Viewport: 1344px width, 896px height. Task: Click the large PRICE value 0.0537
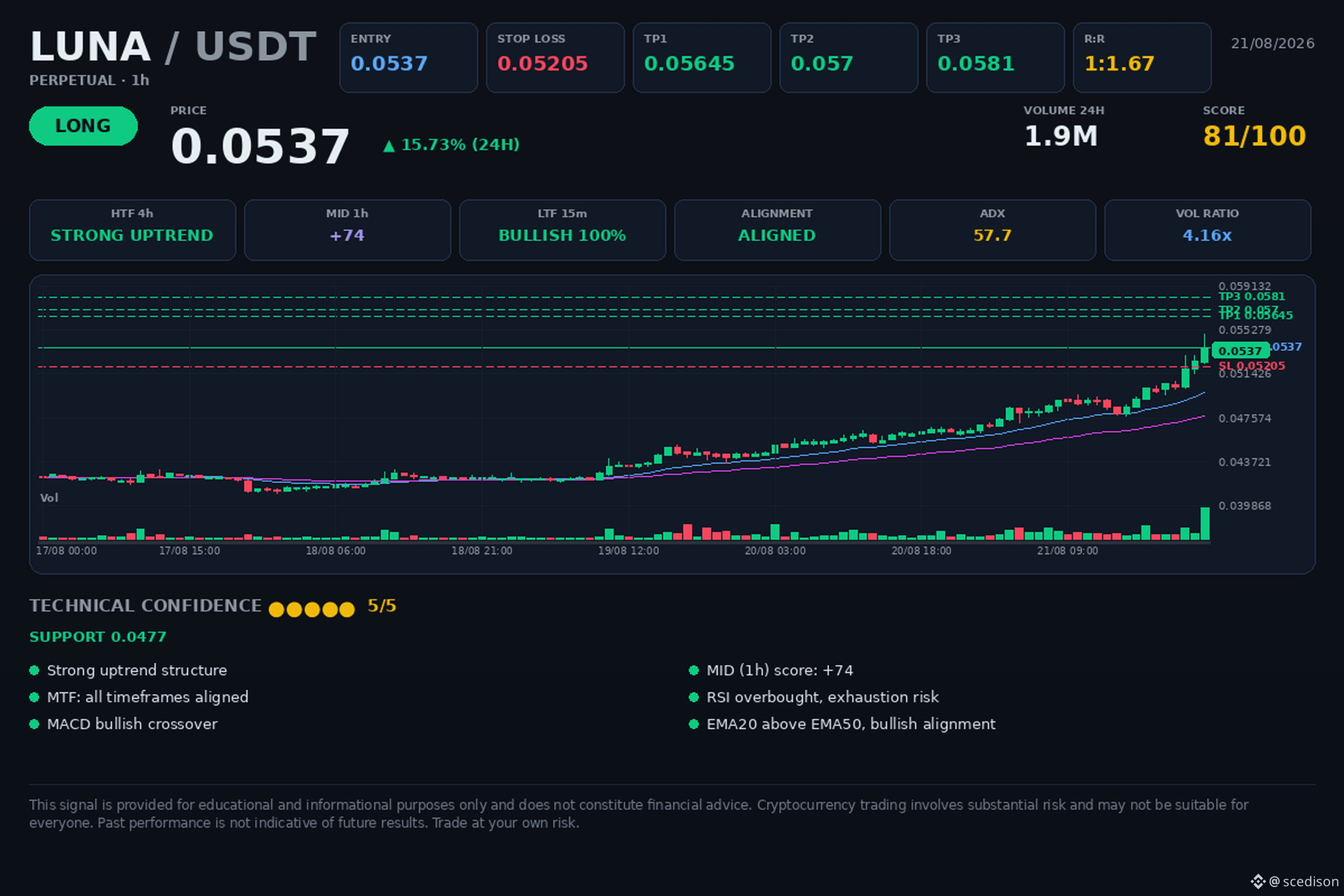(260, 146)
